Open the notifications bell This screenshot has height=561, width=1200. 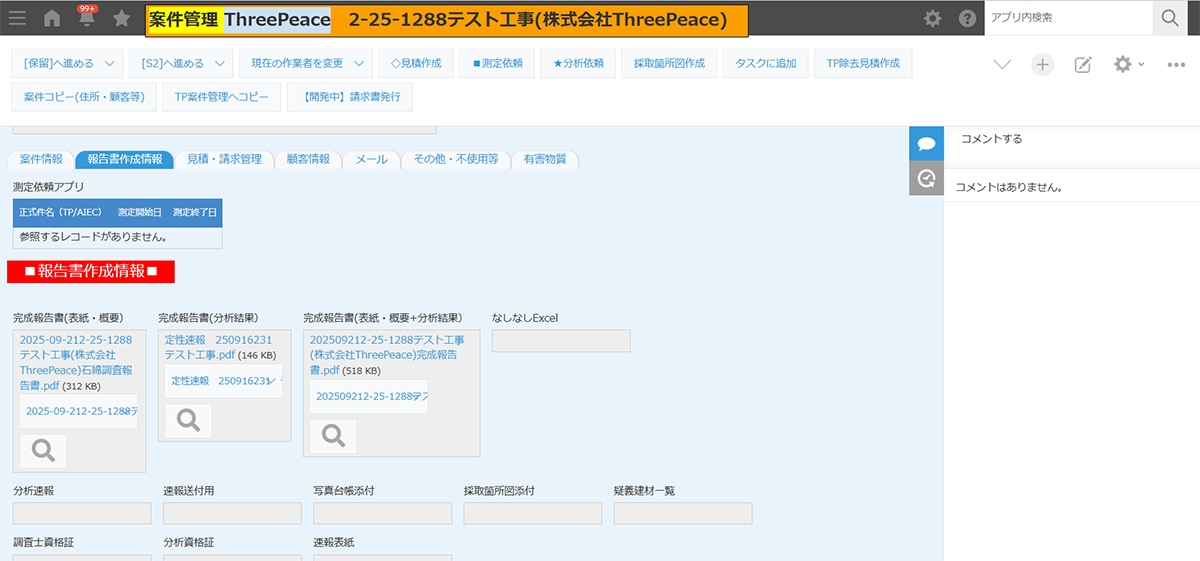coord(87,18)
